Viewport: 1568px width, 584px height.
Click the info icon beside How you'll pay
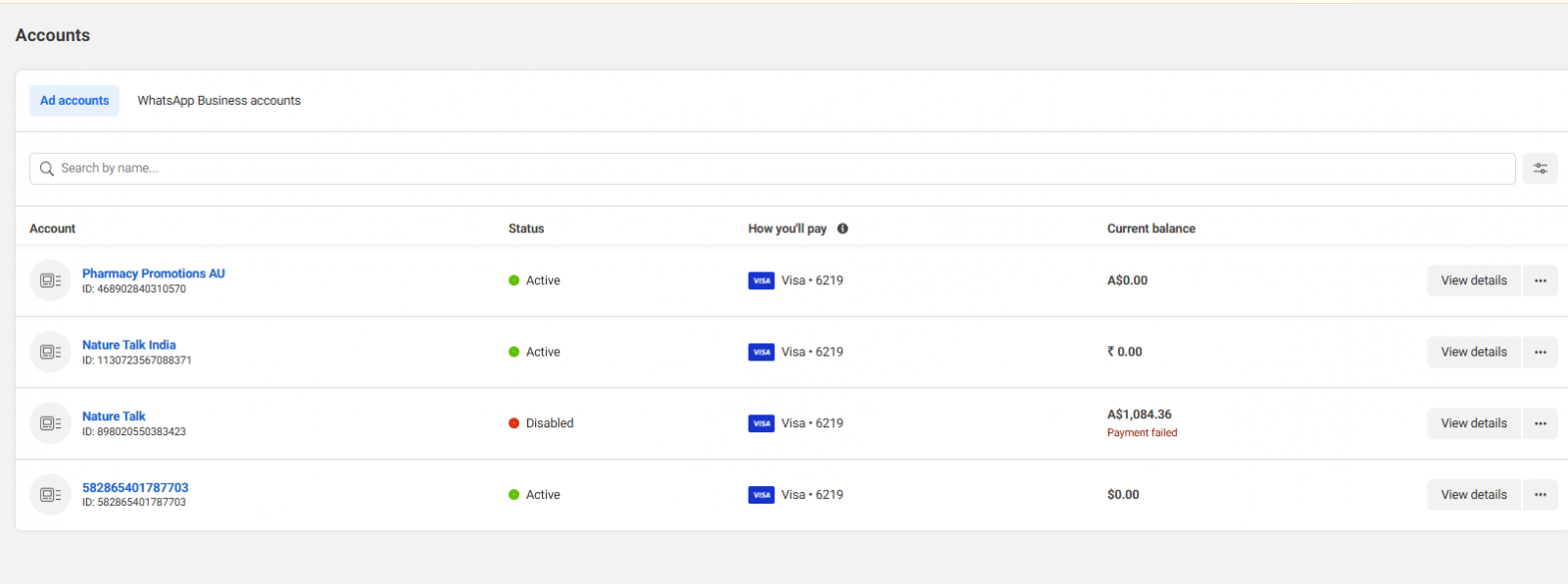(x=843, y=228)
